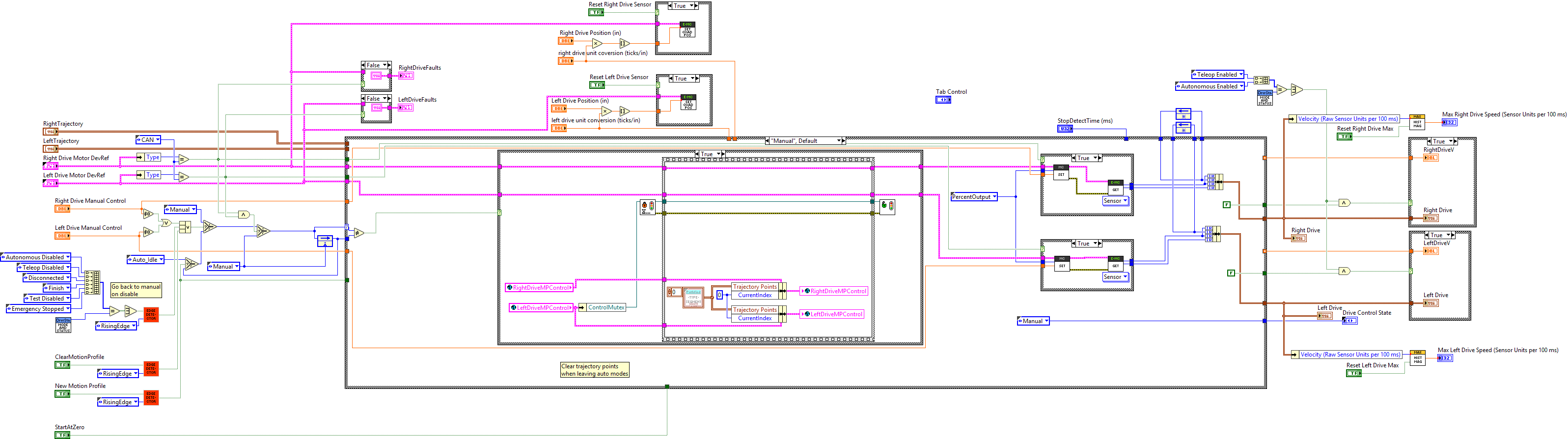Click the Reset Left Drive Max boolean
Viewport: 1568px width, 439px height.
coord(1354,373)
